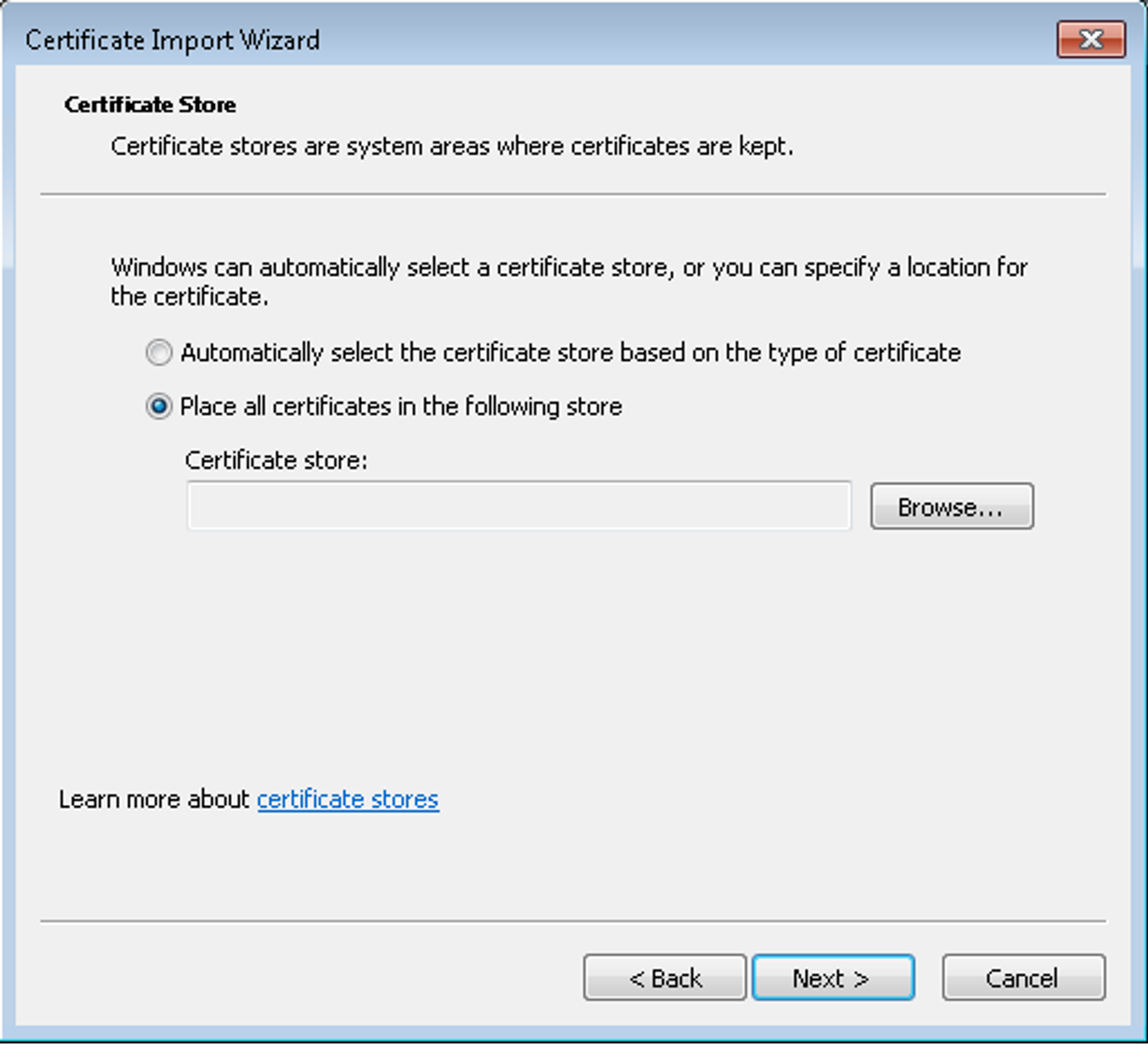Click the 'Learn more about' text
Image resolution: width=1148 pixels, height=1050 pixels.
tap(154, 799)
